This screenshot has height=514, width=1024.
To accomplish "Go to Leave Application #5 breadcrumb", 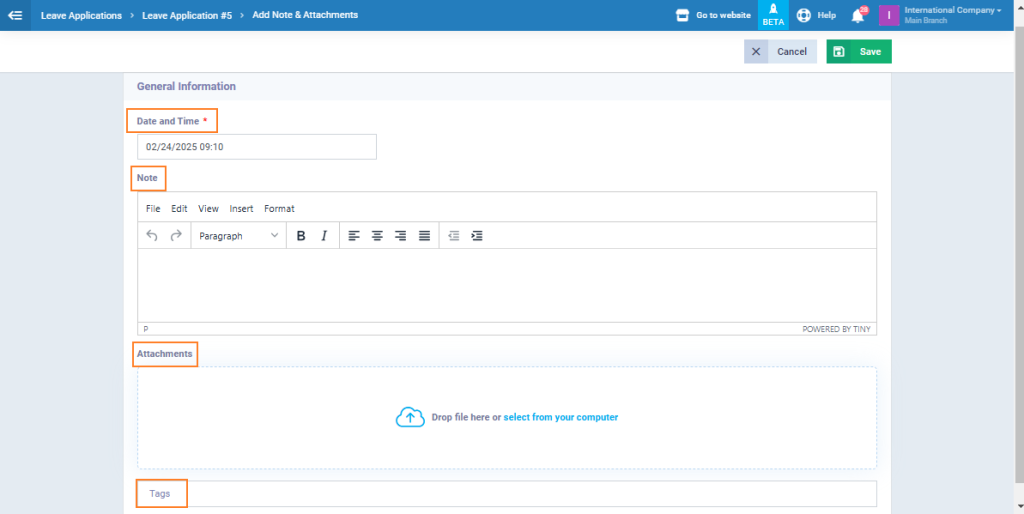I will tap(187, 15).
